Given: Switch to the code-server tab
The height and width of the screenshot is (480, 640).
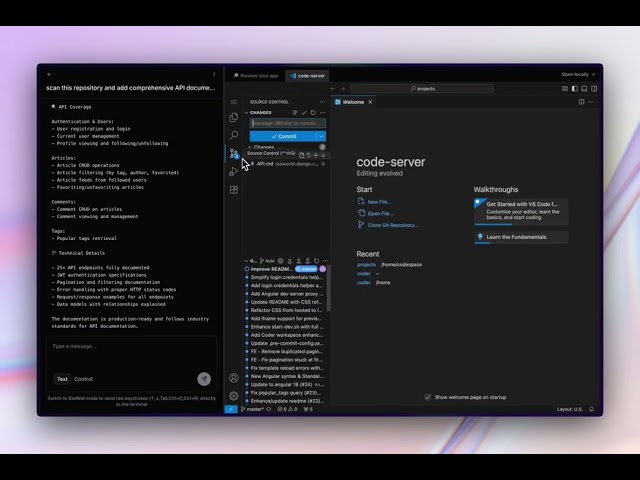Looking at the screenshot, I should click(308, 76).
